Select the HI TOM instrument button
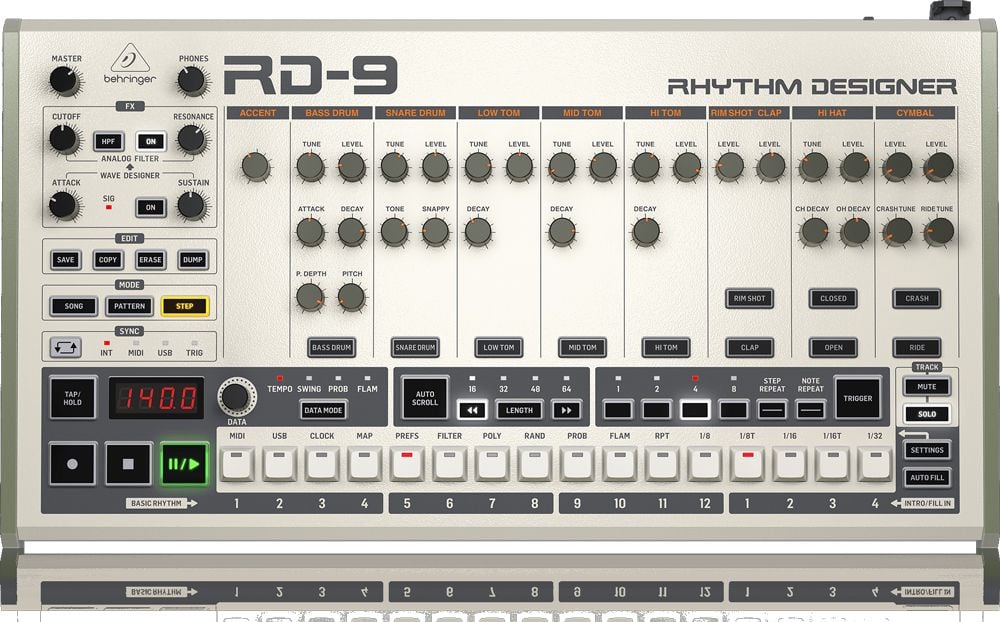 666,348
